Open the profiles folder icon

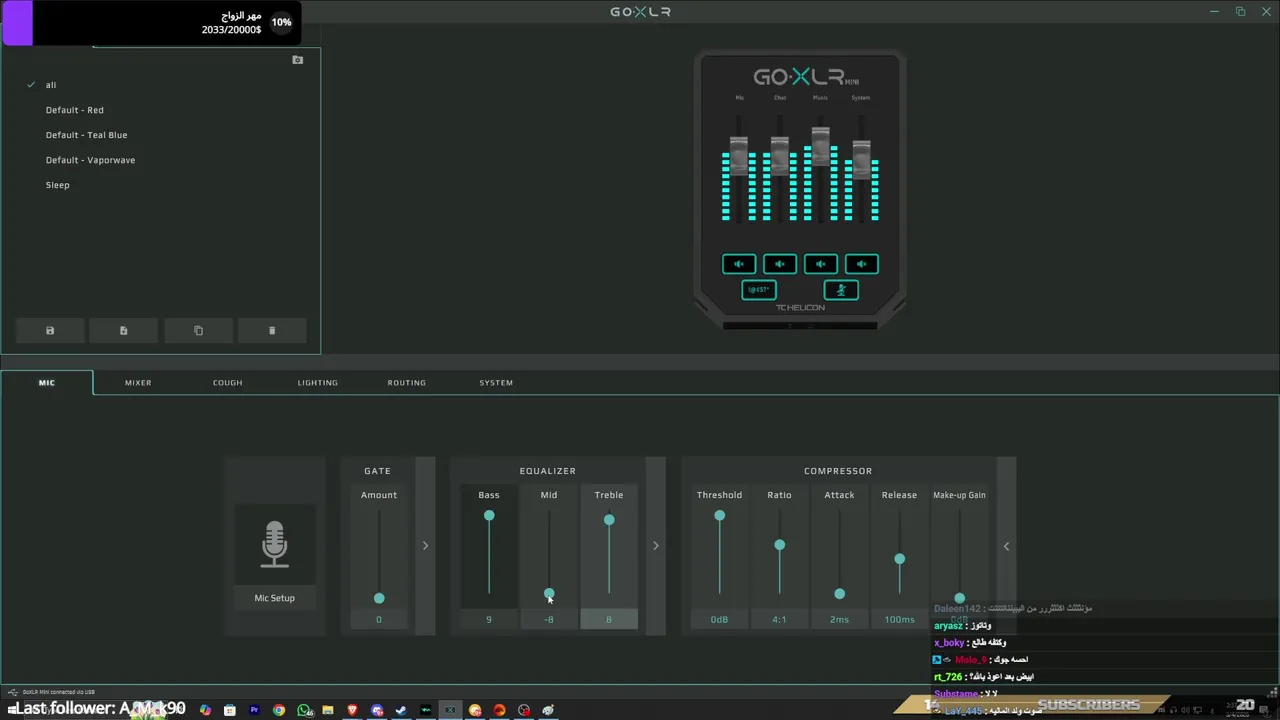click(x=297, y=60)
